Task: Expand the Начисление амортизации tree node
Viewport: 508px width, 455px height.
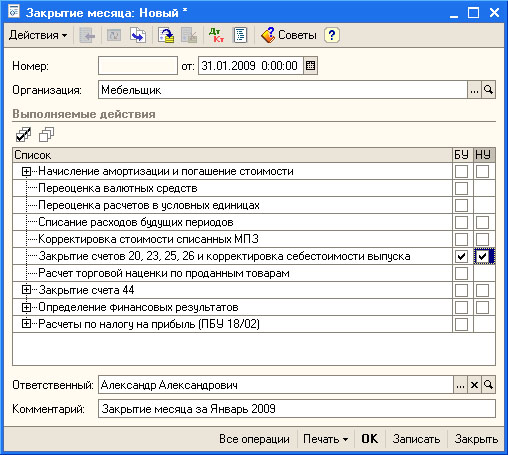Action: pos(26,171)
